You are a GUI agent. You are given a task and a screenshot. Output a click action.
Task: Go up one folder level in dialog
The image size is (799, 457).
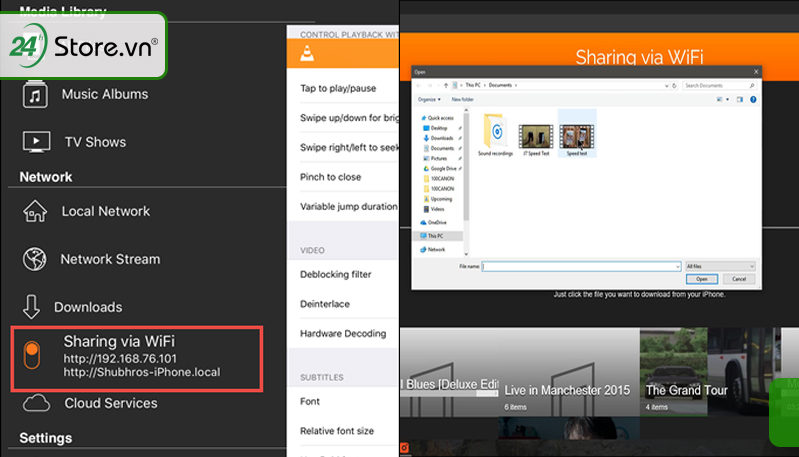446,86
